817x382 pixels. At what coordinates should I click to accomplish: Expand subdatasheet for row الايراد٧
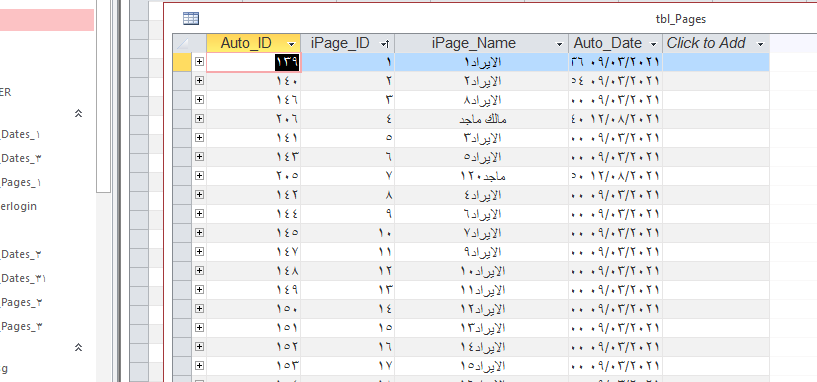click(199, 233)
